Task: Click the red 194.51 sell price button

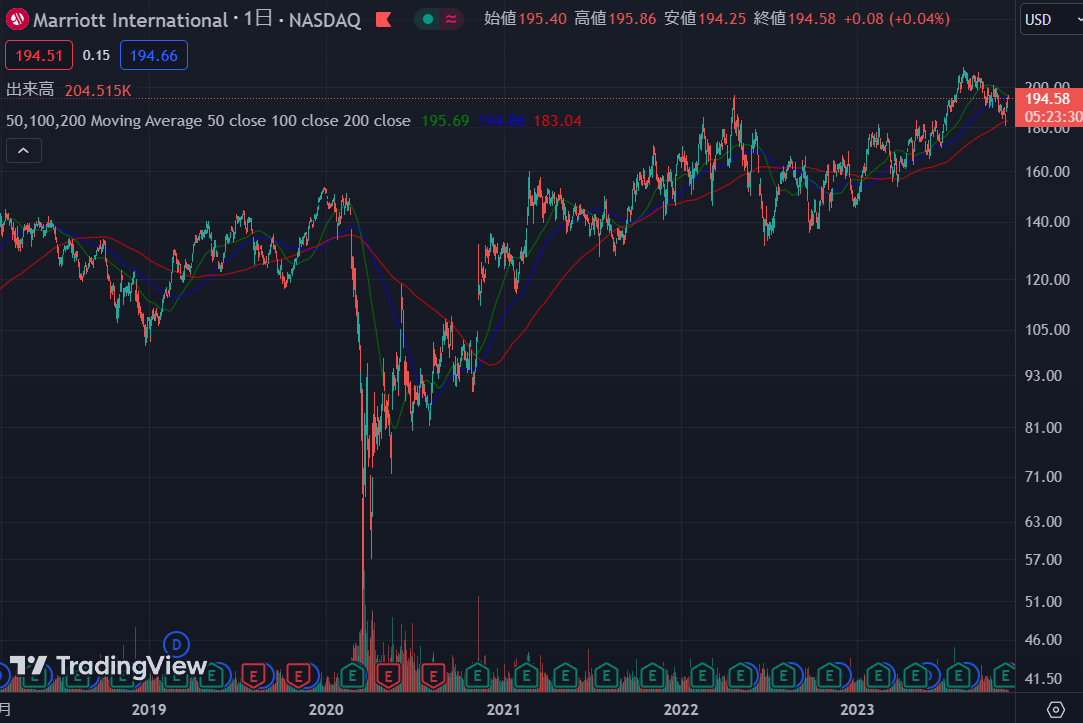Action: point(39,55)
